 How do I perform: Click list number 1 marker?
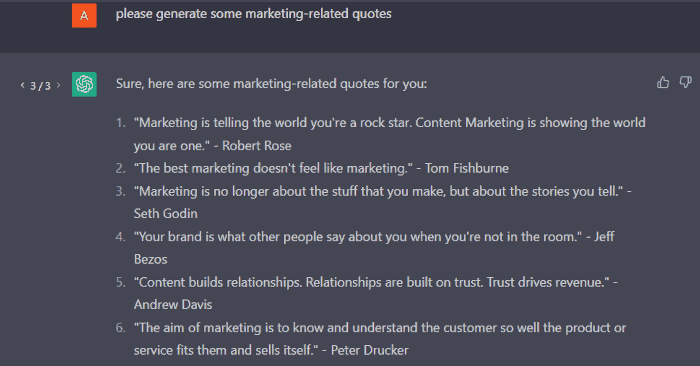click(121, 123)
